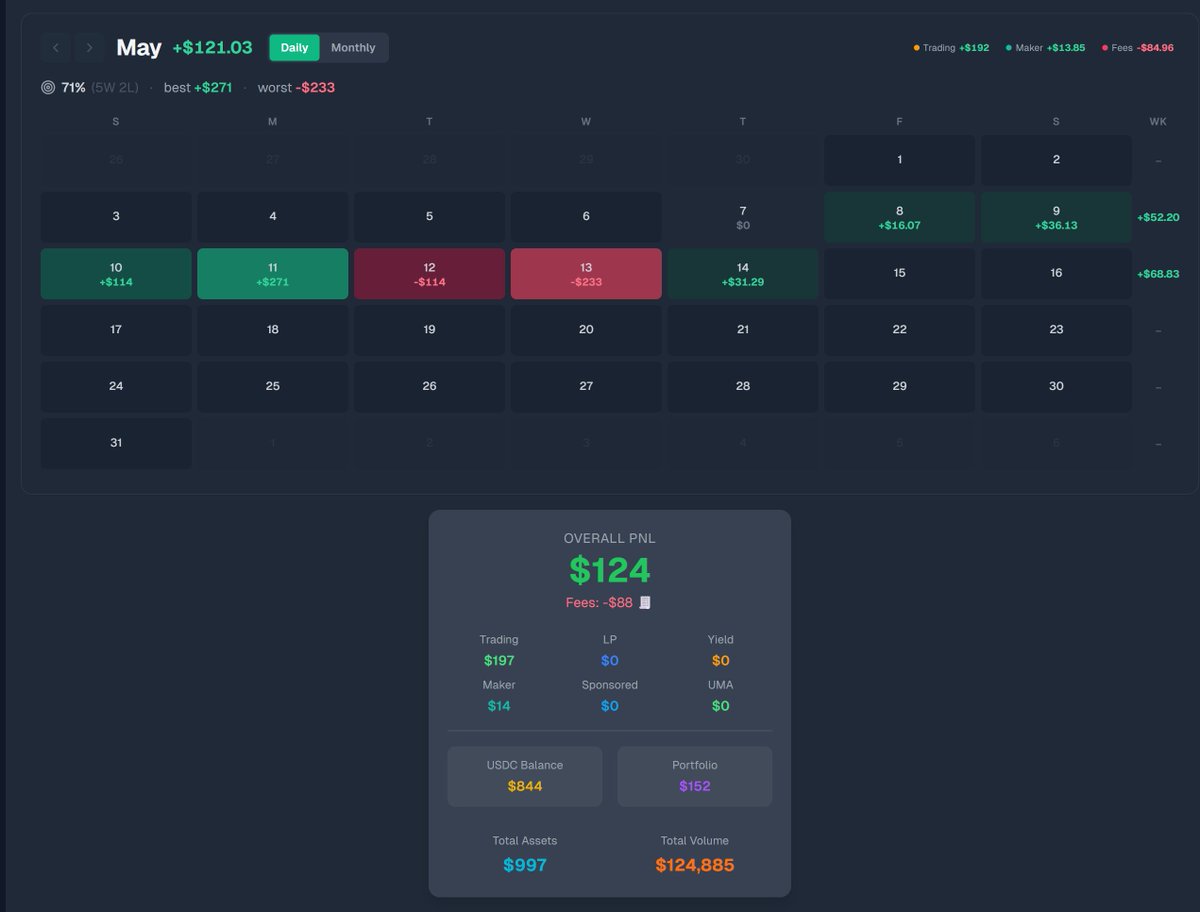Select the day 16 cell
Viewport: 1200px width, 912px height.
click(x=1056, y=274)
